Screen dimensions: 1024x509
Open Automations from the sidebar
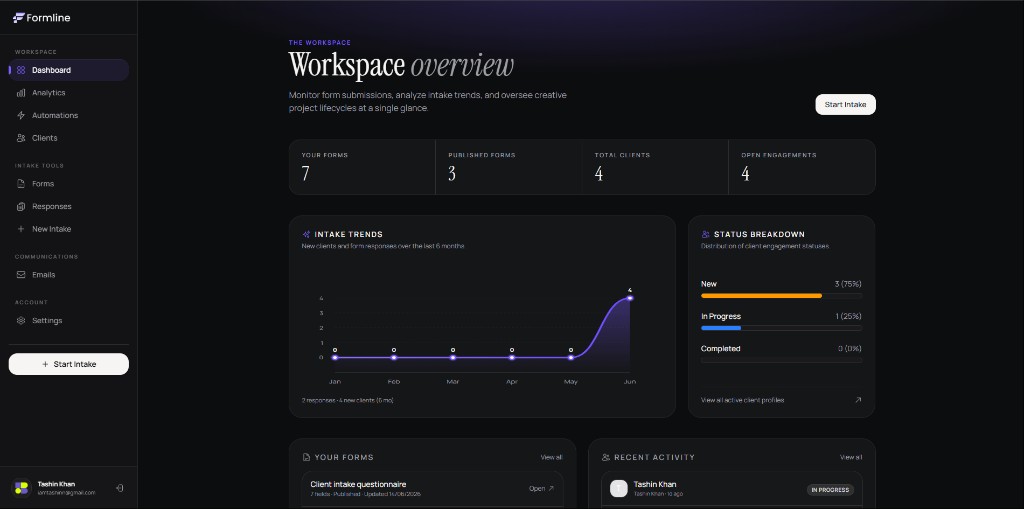tap(69, 116)
